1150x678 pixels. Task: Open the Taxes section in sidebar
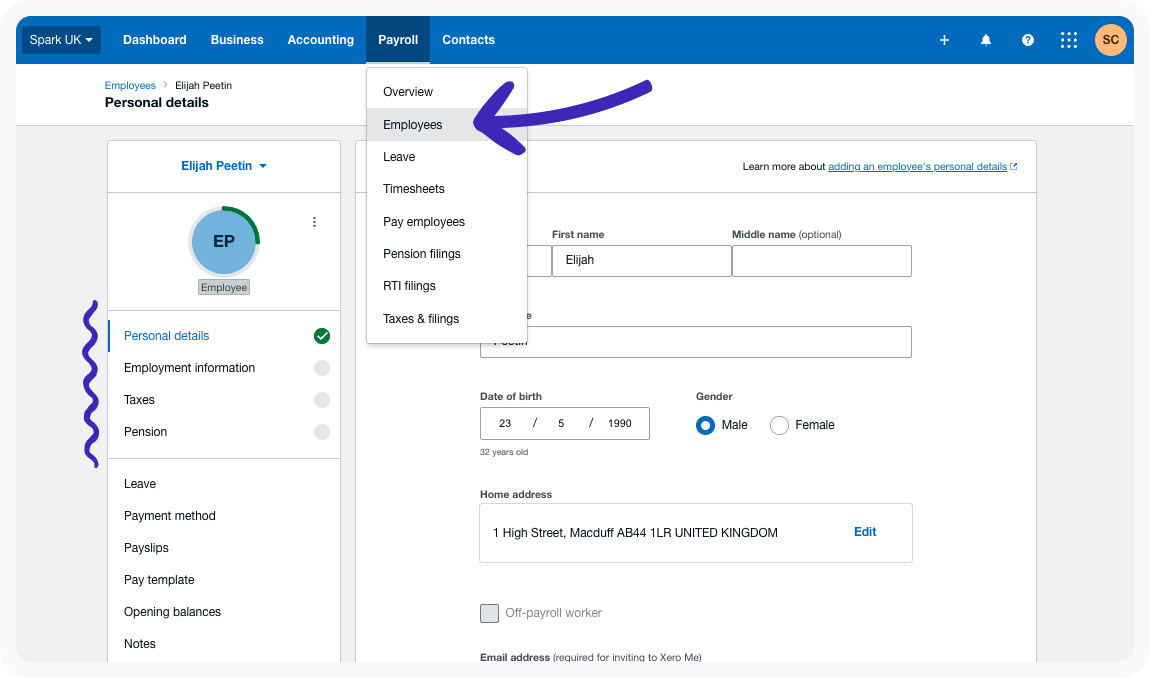[x=224, y=400]
